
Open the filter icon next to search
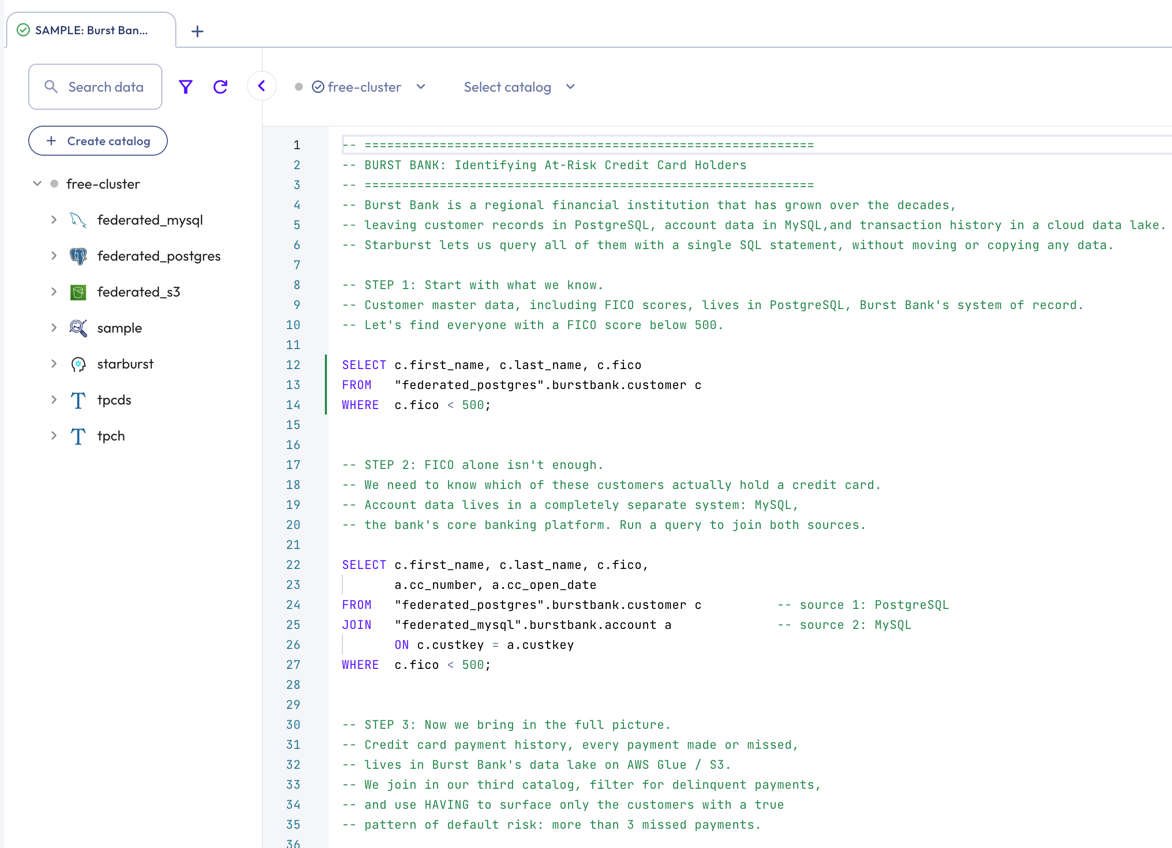[185, 87]
